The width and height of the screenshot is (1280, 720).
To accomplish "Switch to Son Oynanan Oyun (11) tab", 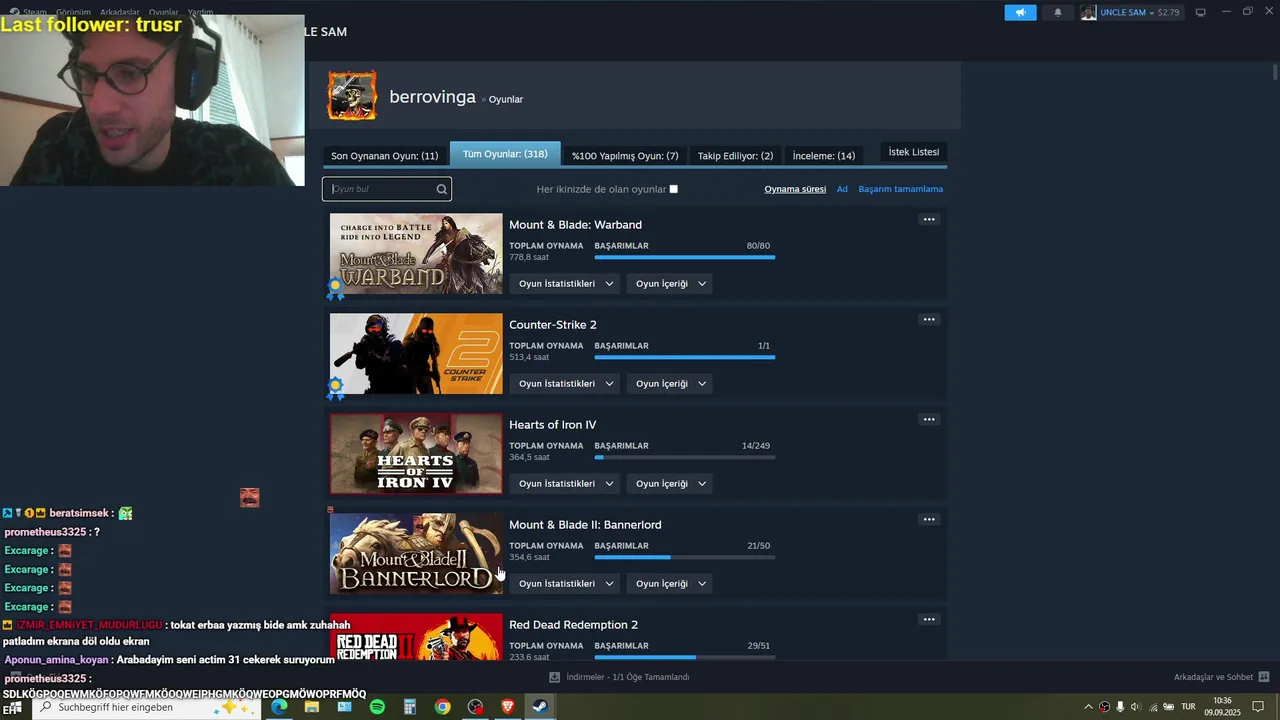I will click(x=385, y=156).
